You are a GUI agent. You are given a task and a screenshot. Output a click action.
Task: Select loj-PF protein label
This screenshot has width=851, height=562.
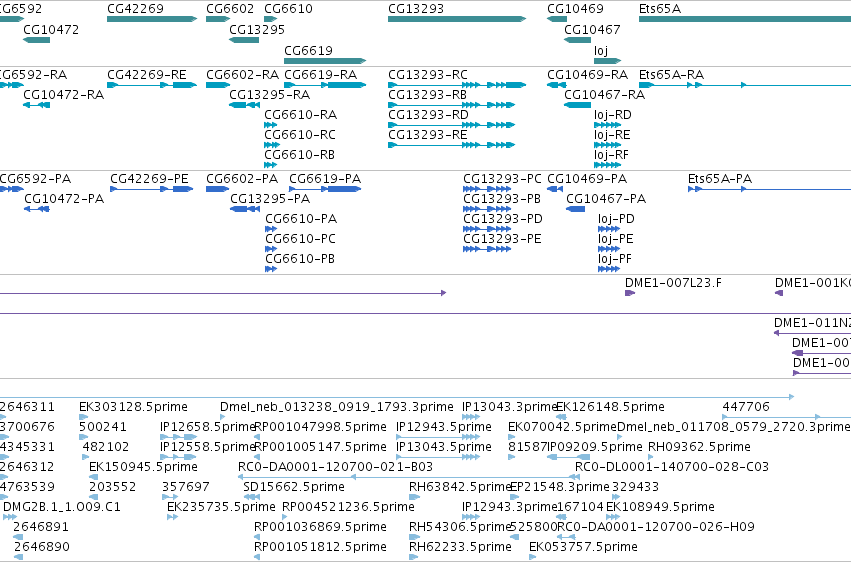614,259
